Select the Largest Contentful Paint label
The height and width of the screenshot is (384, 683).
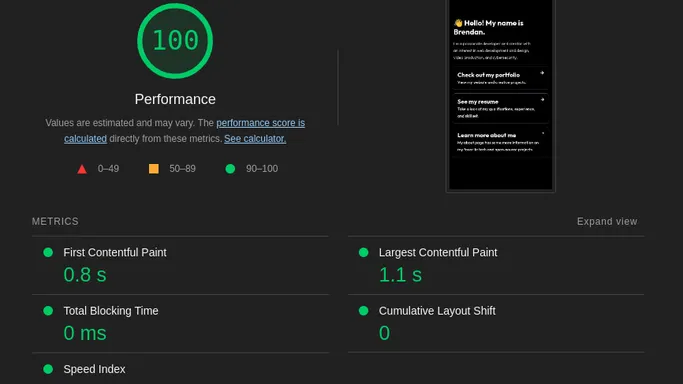[x=438, y=253]
